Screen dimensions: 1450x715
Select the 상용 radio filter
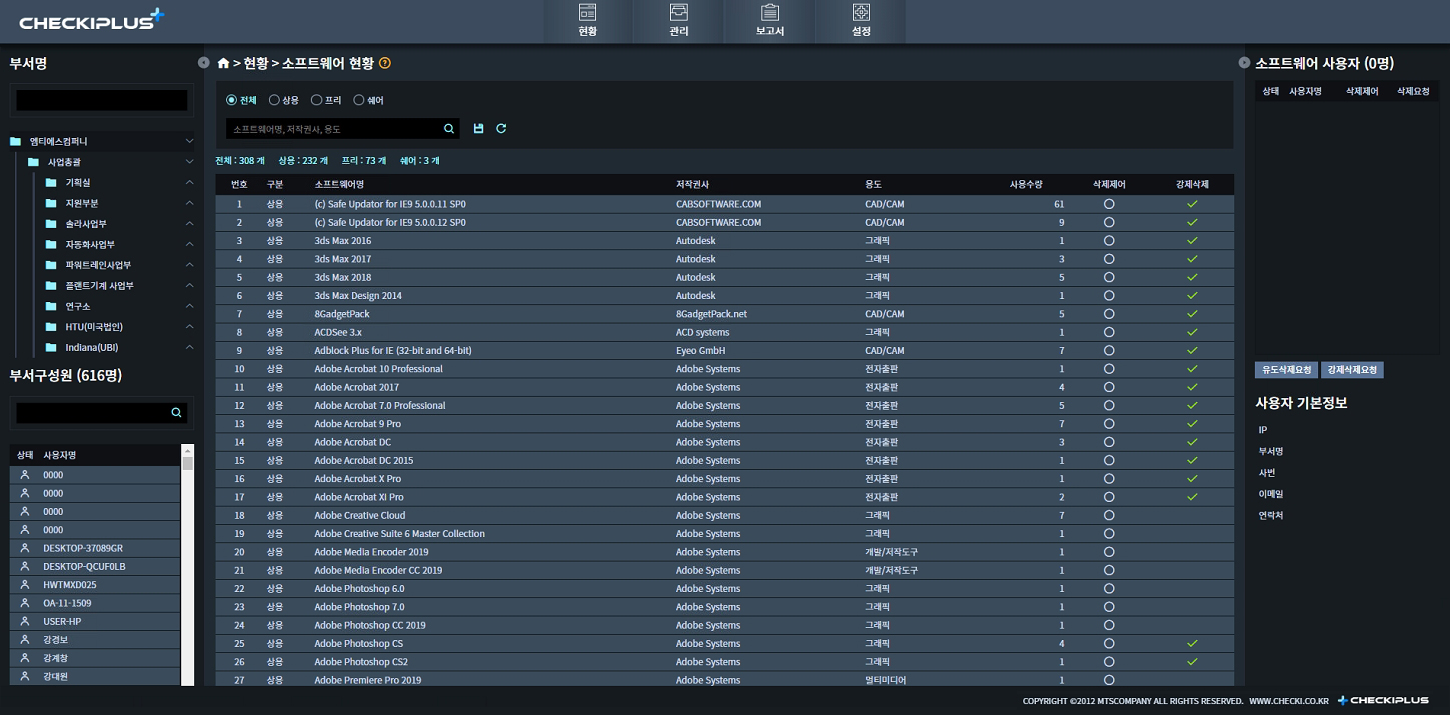(x=274, y=100)
